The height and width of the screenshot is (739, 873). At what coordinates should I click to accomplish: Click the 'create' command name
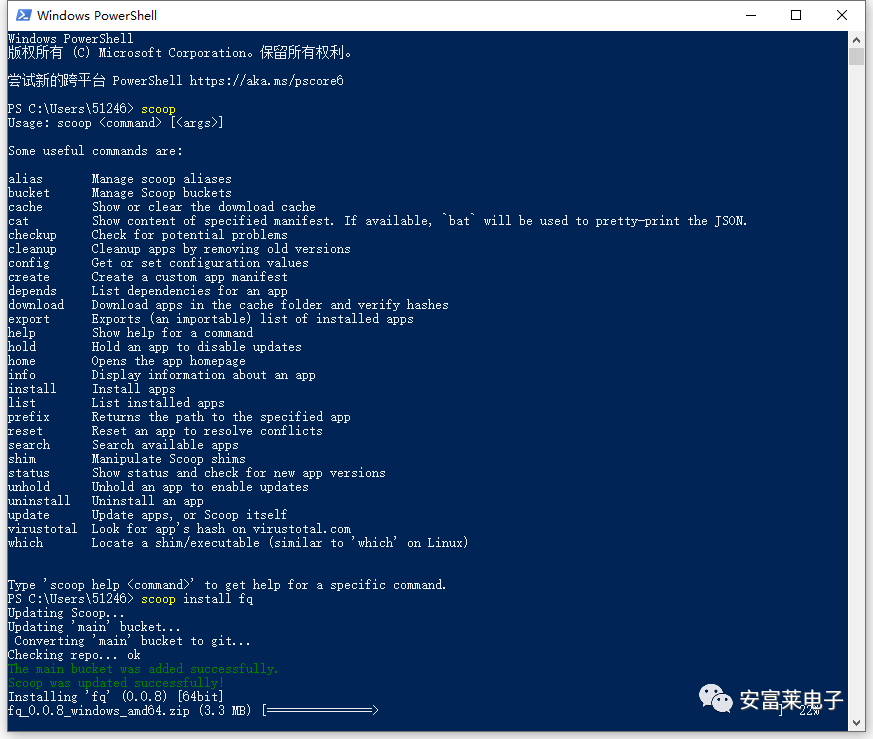29,277
